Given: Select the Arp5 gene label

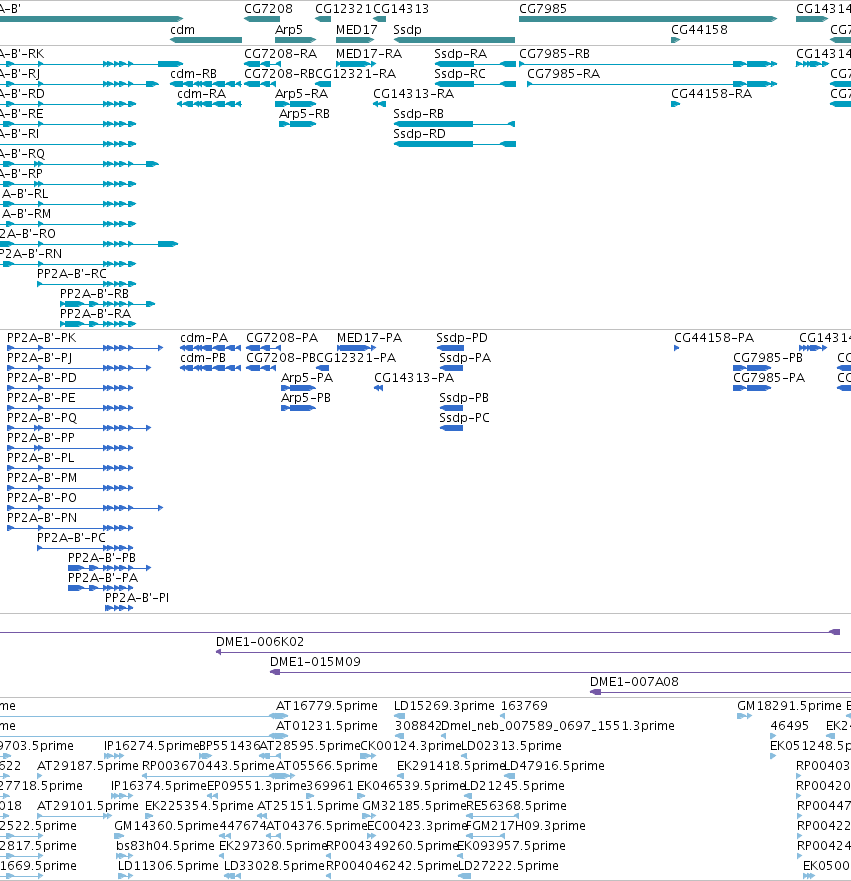Looking at the screenshot, I should tap(289, 30).
